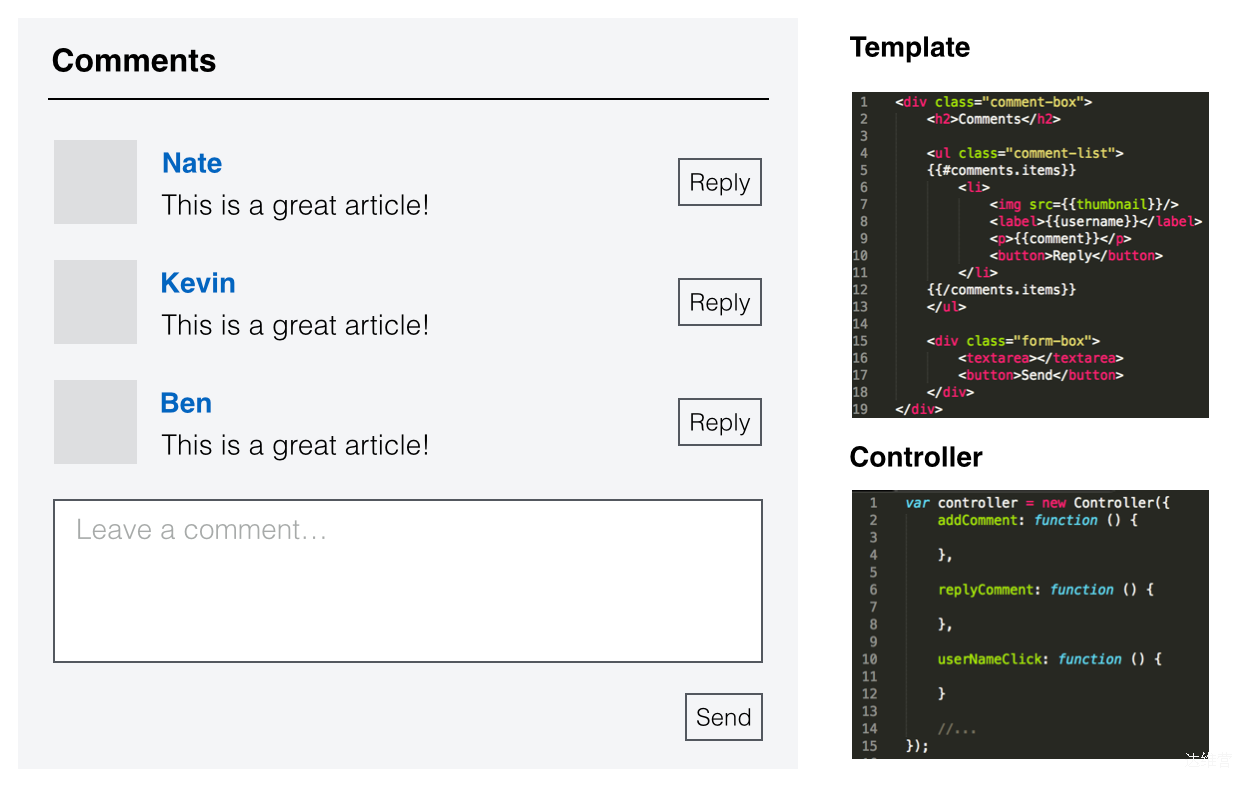Click the <p>{{comment}}</p> code line
Viewport: 1238px width, 788px height.
pos(1061,238)
